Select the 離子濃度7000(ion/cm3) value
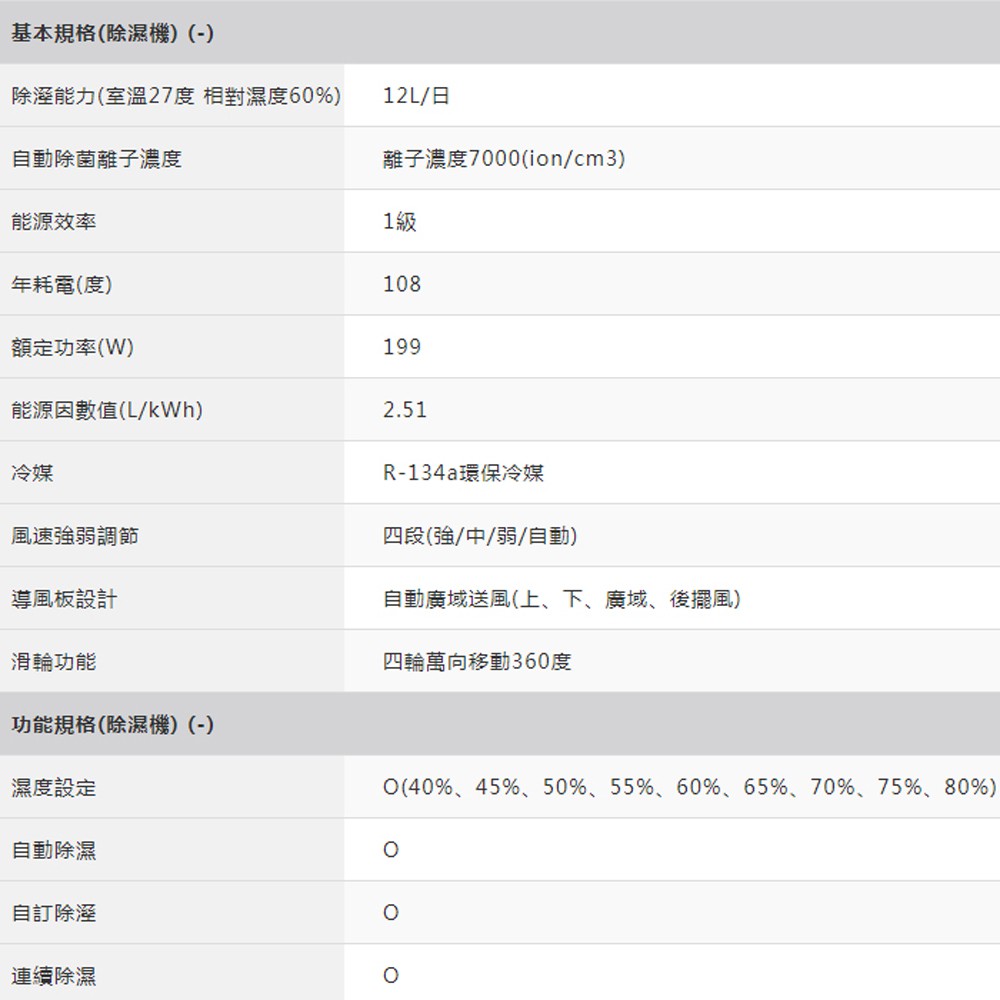Viewport: 1000px width, 1000px height. 504,159
